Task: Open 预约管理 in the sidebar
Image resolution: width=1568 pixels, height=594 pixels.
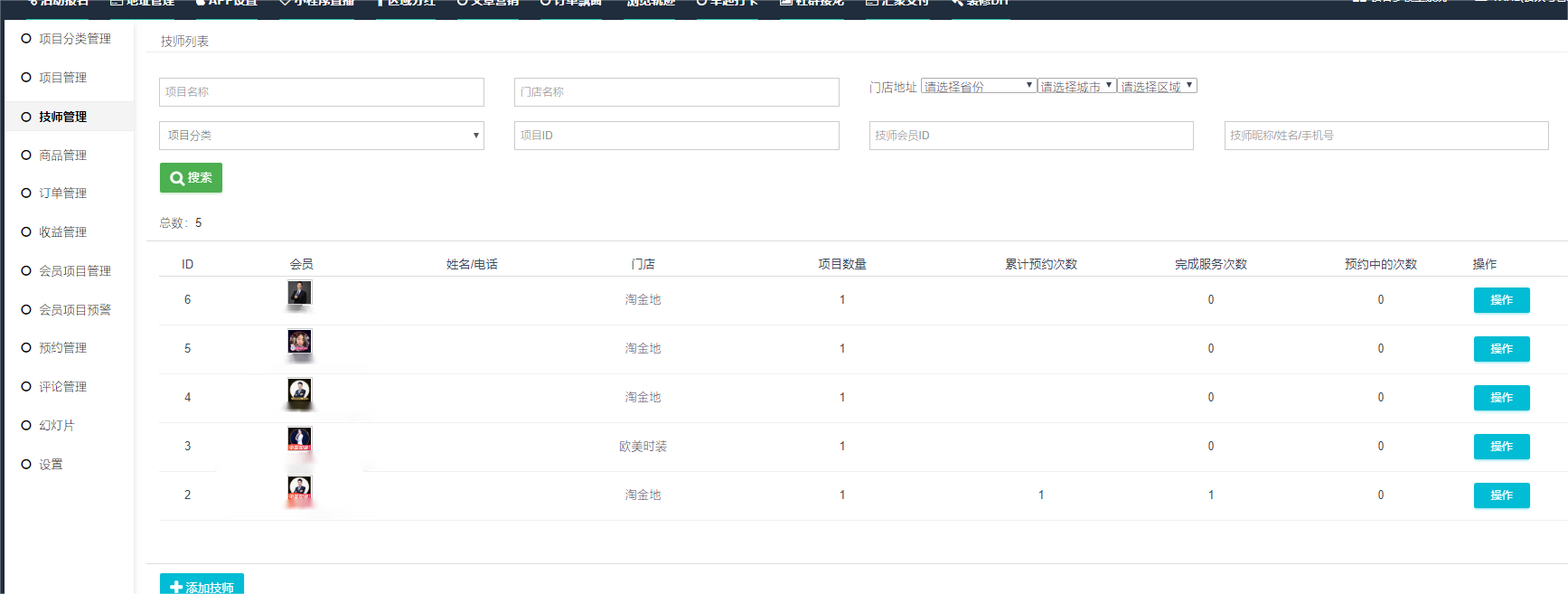Action: click(x=62, y=348)
